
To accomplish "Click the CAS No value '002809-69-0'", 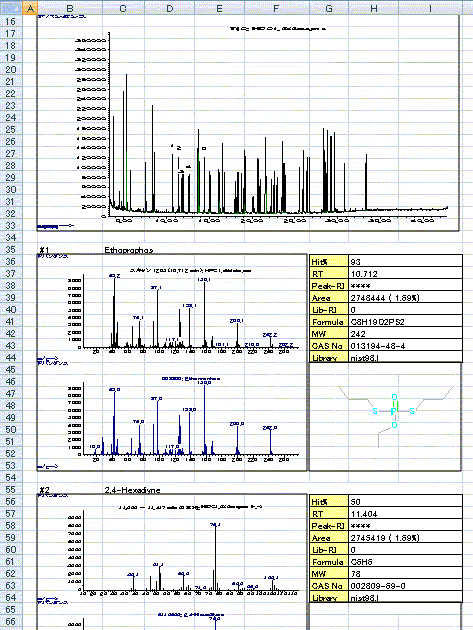I will (x=405, y=586).
